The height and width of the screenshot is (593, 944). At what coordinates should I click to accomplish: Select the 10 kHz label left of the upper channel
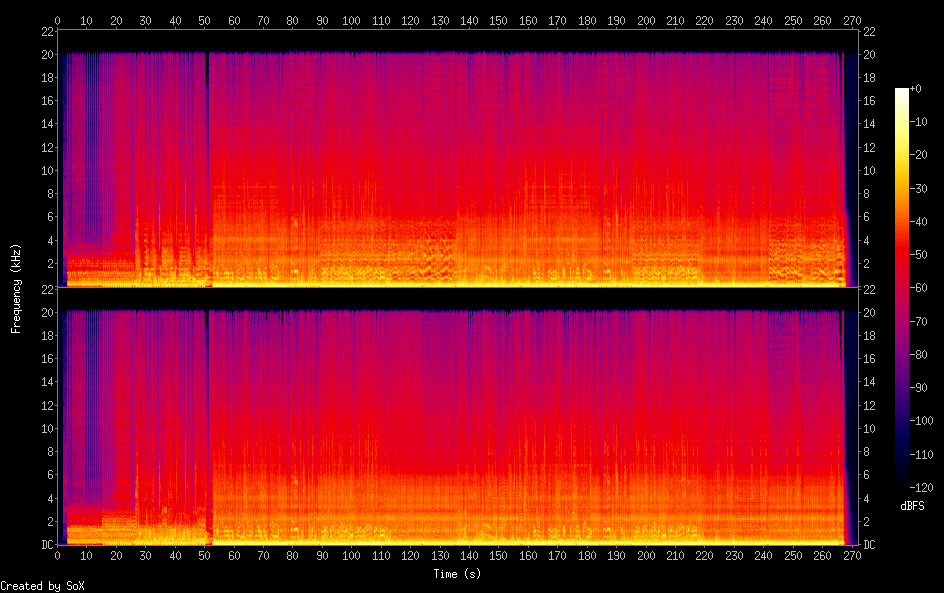point(45,171)
